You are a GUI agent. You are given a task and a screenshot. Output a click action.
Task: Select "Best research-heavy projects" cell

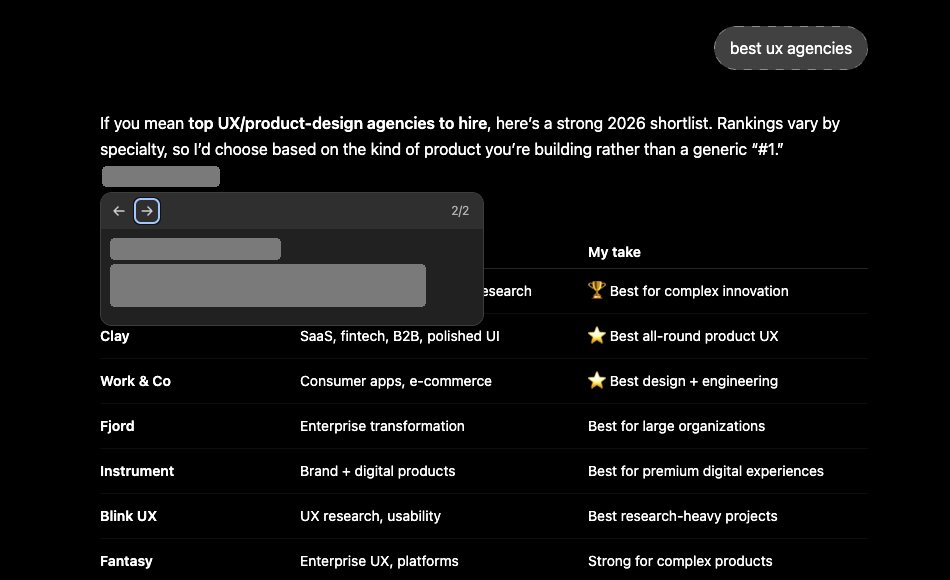click(x=682, y=516)
